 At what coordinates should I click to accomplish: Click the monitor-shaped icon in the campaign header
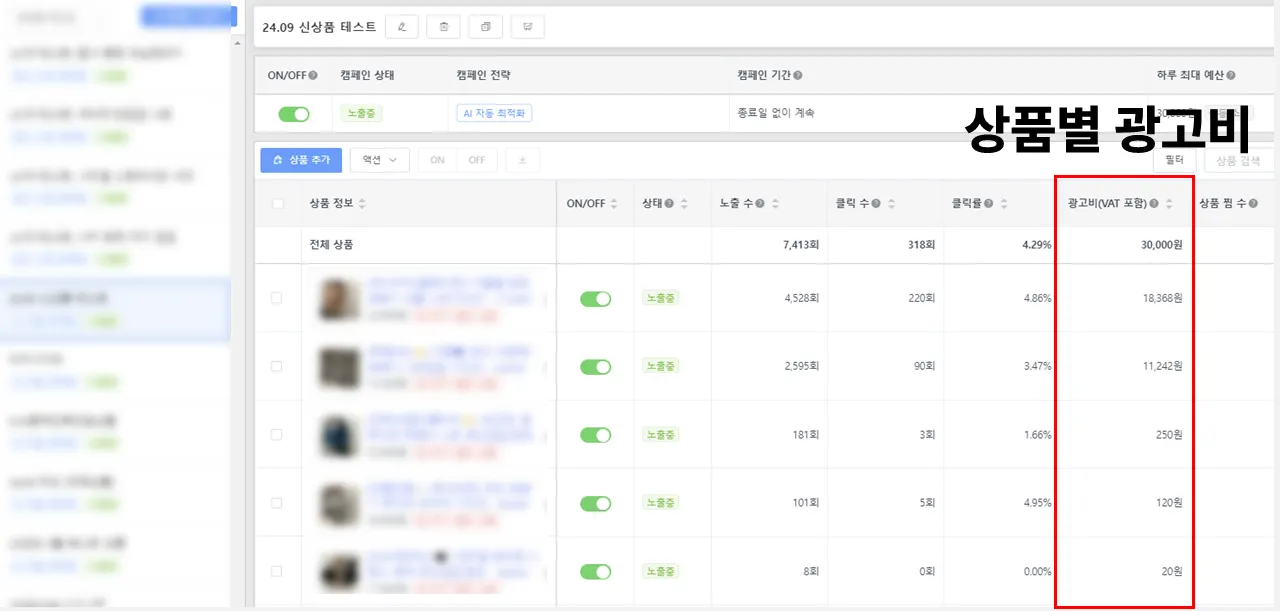527,27
